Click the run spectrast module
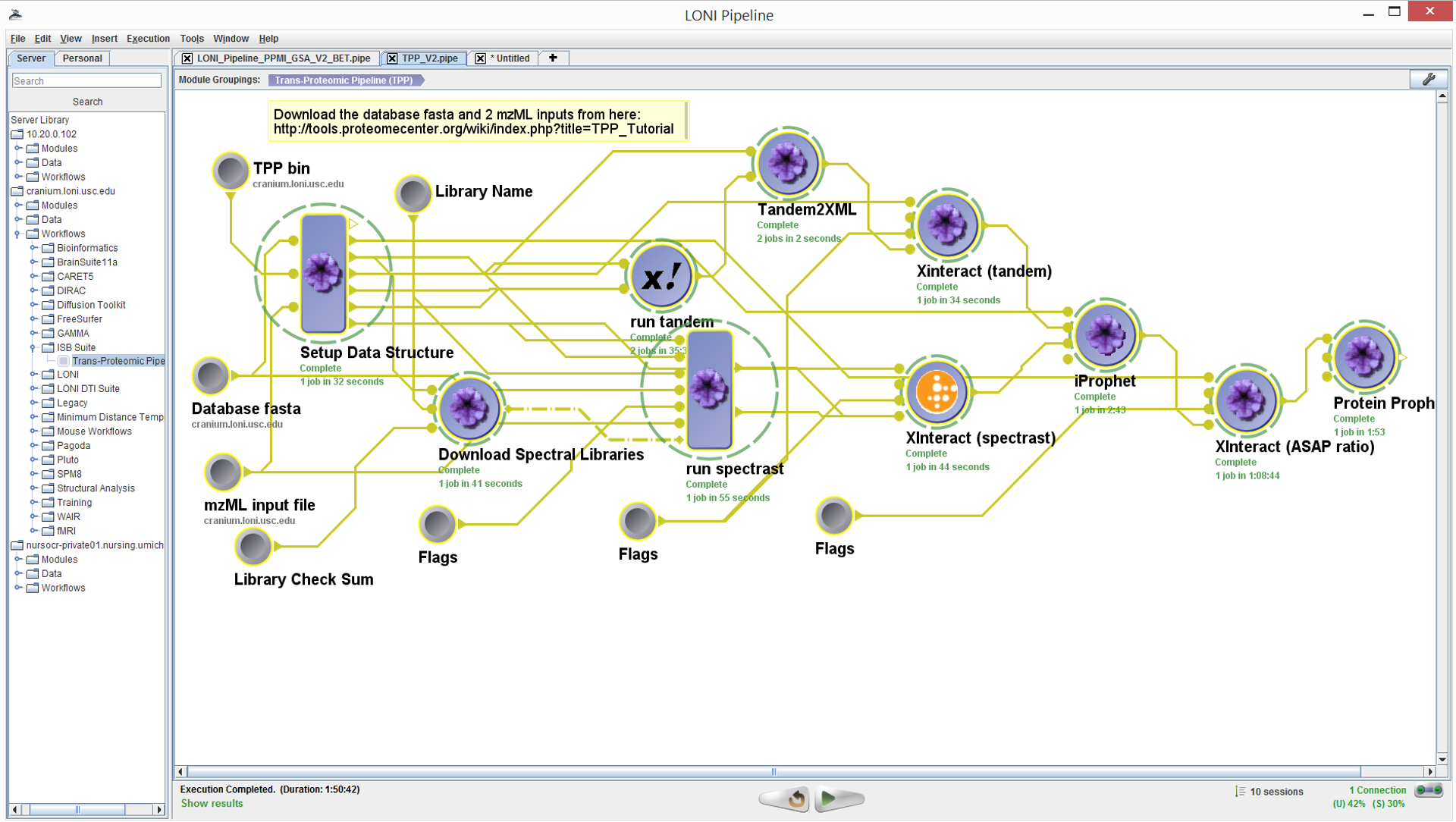Viewport: 1456px width, 822px height. click(x=710, y=390)
